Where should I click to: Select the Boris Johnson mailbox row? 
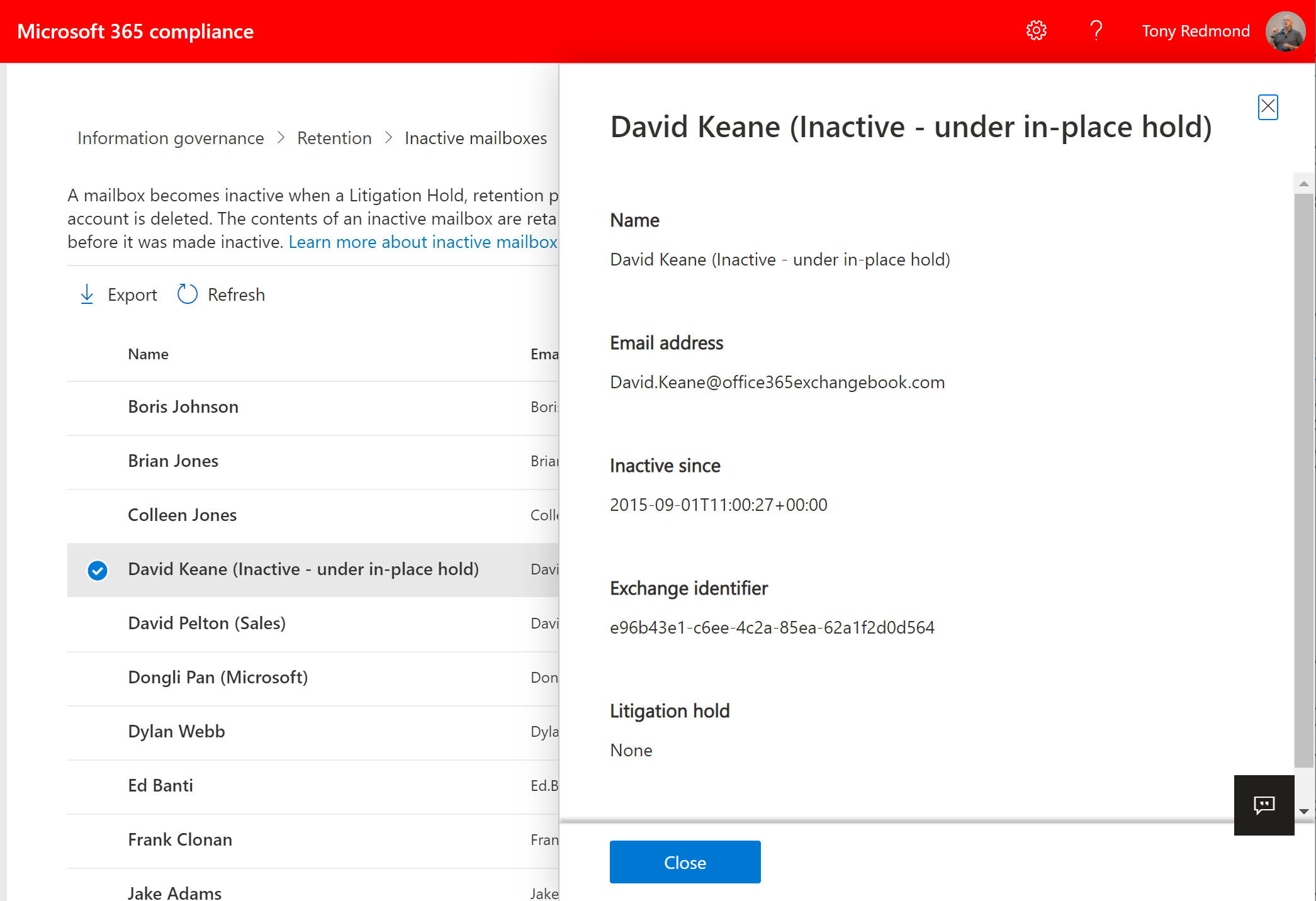pos(183,407)
